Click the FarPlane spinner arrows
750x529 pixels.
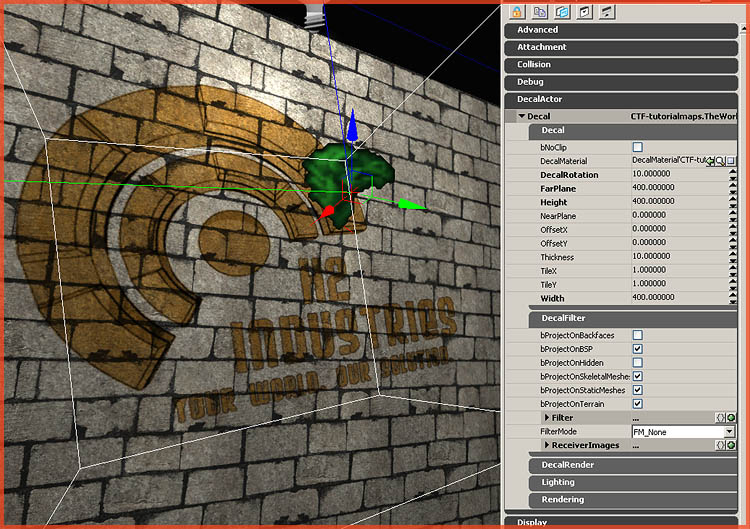(732, 188)
